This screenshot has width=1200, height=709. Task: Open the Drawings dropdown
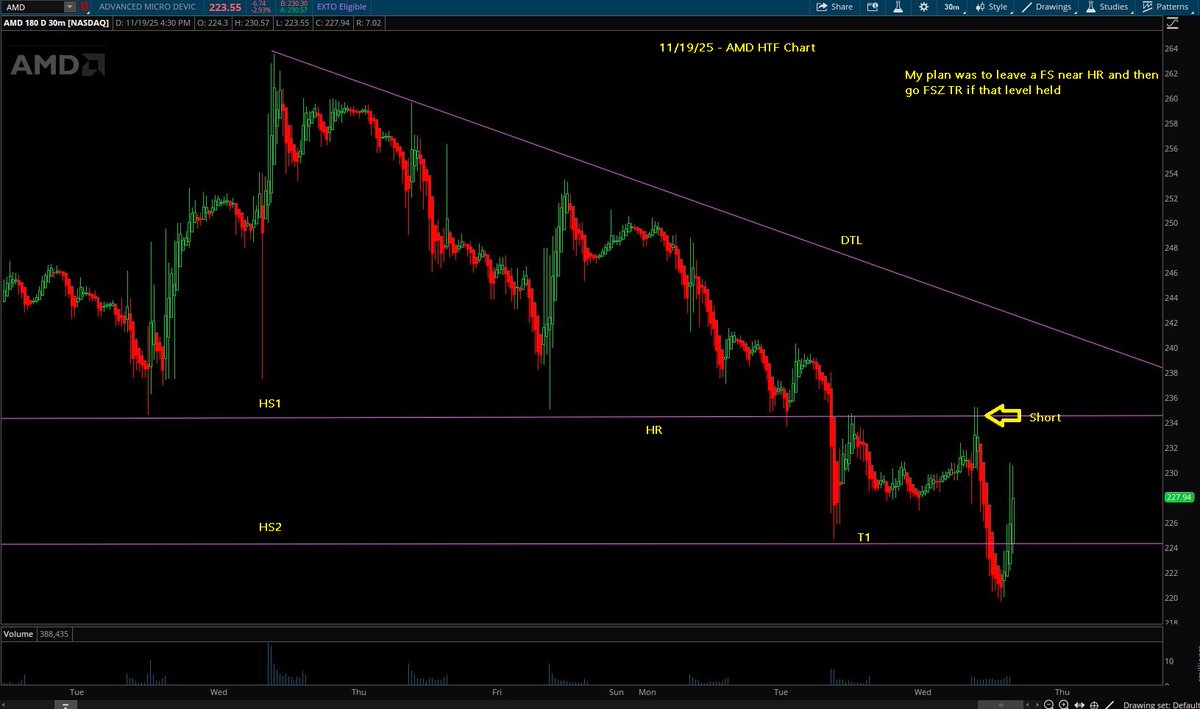pyautogui.click(x=1050, y=7)
